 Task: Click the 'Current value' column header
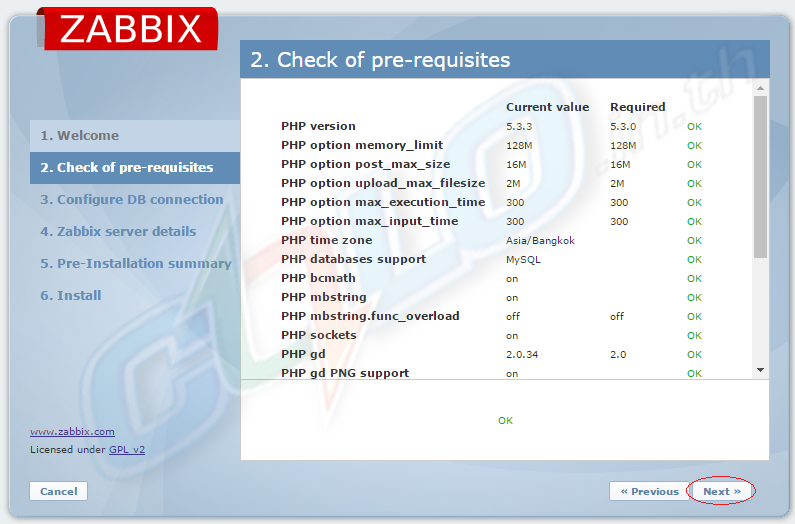(x=548, y=107)
